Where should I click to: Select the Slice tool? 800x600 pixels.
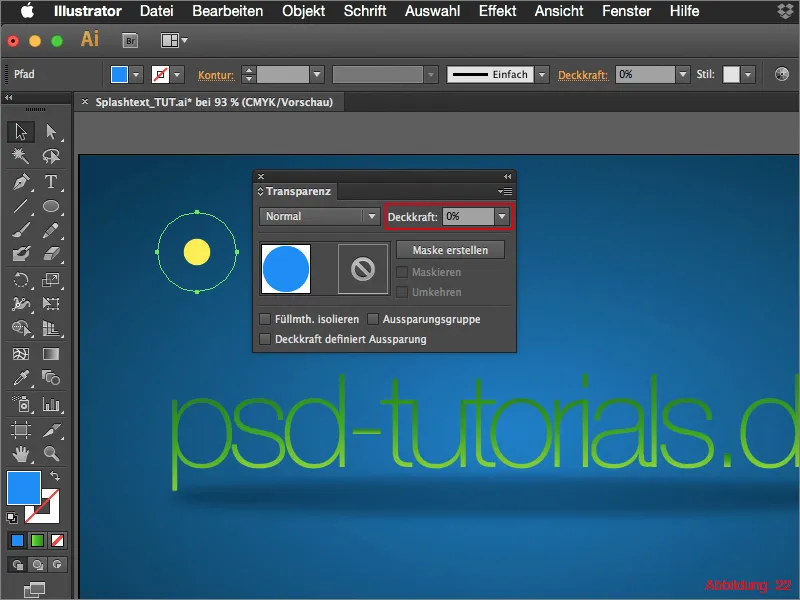coord(51,430)
